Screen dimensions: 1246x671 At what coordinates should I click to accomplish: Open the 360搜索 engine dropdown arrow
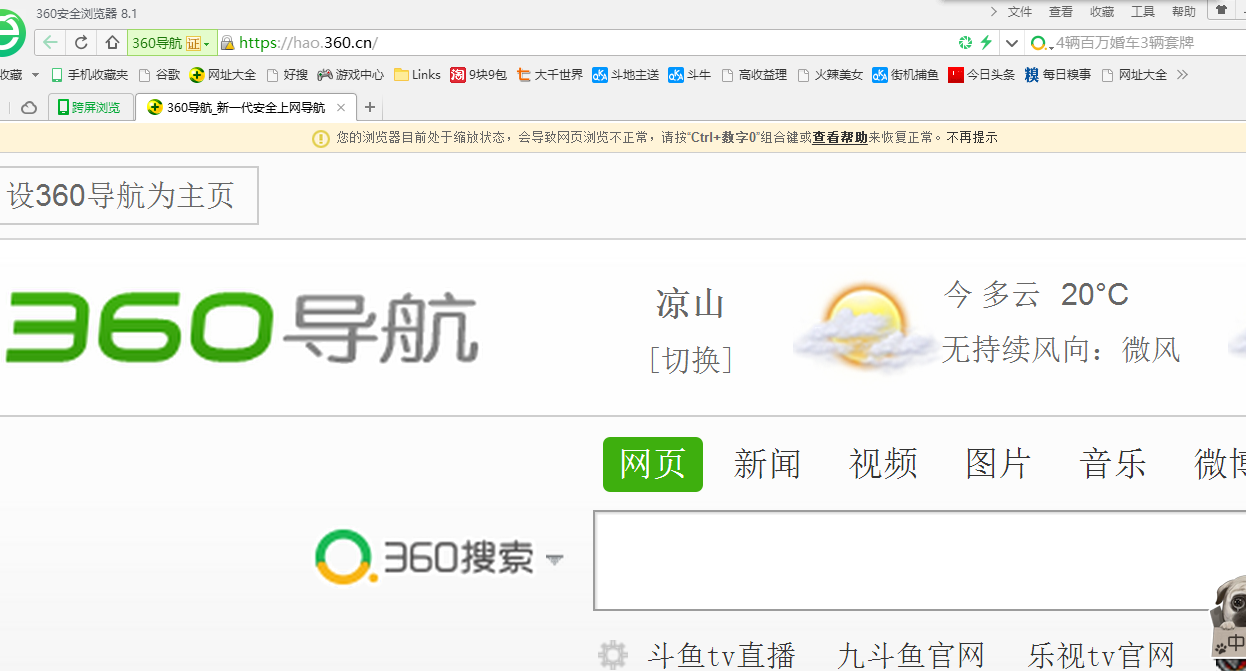tap(554, 559)
